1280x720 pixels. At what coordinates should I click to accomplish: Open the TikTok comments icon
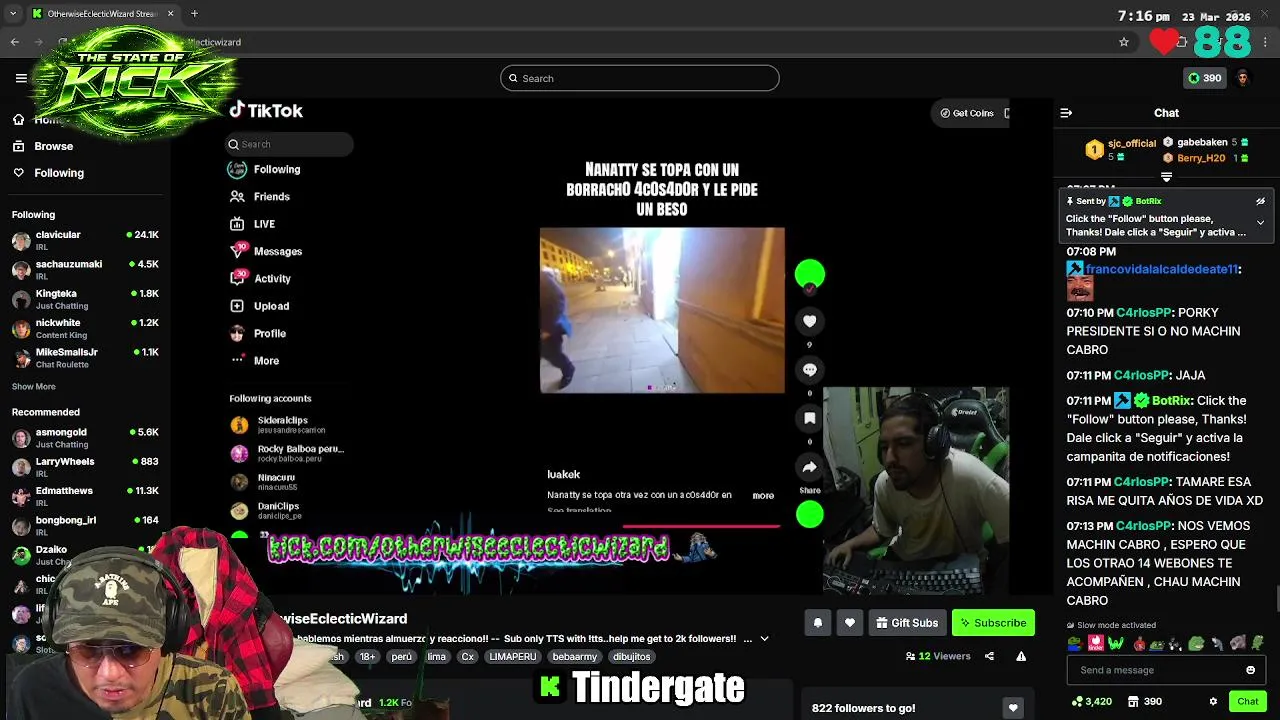tap(810, 370)
